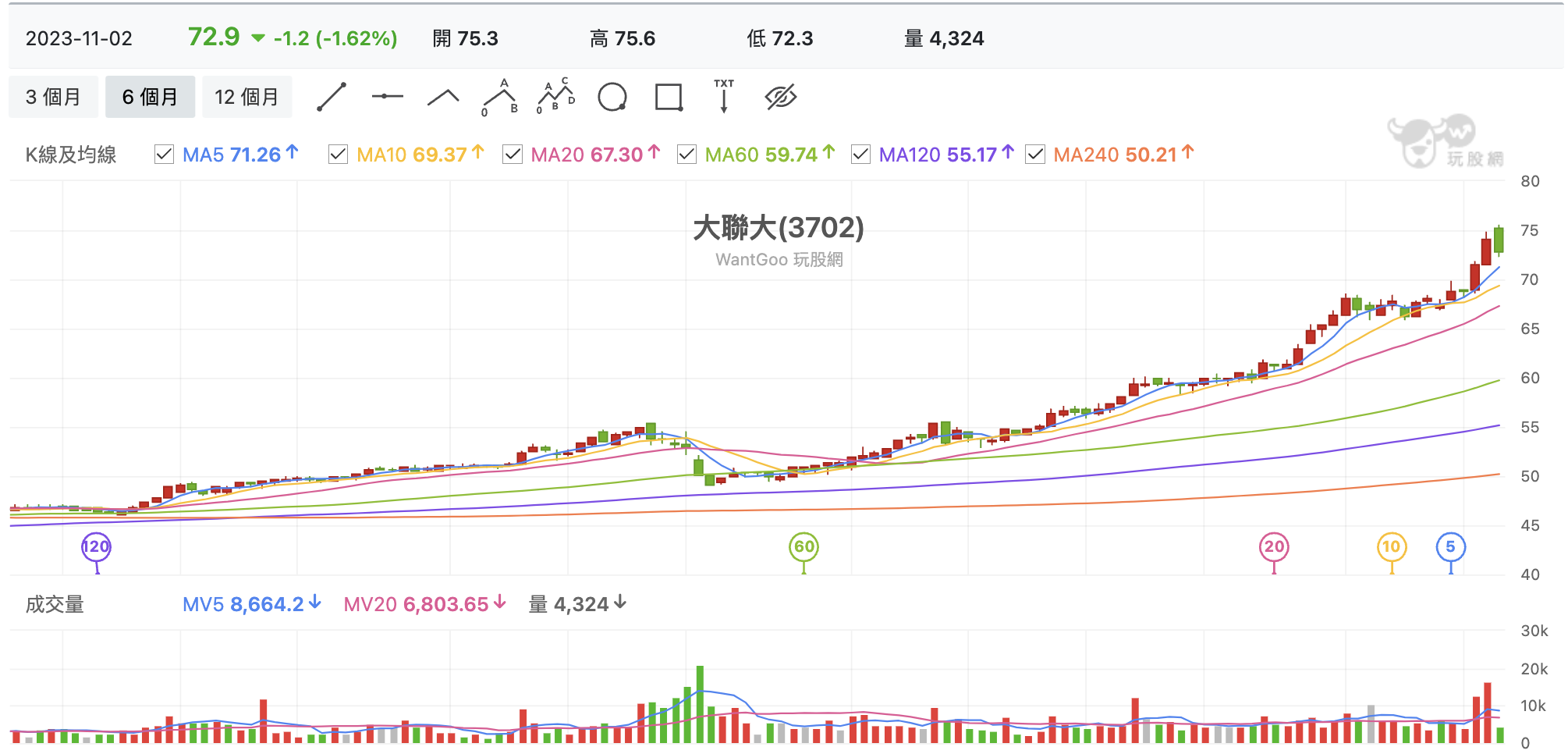1568x754 pixels.
Task: Click the MA60 59.74 label
Action: coord(770,155)
